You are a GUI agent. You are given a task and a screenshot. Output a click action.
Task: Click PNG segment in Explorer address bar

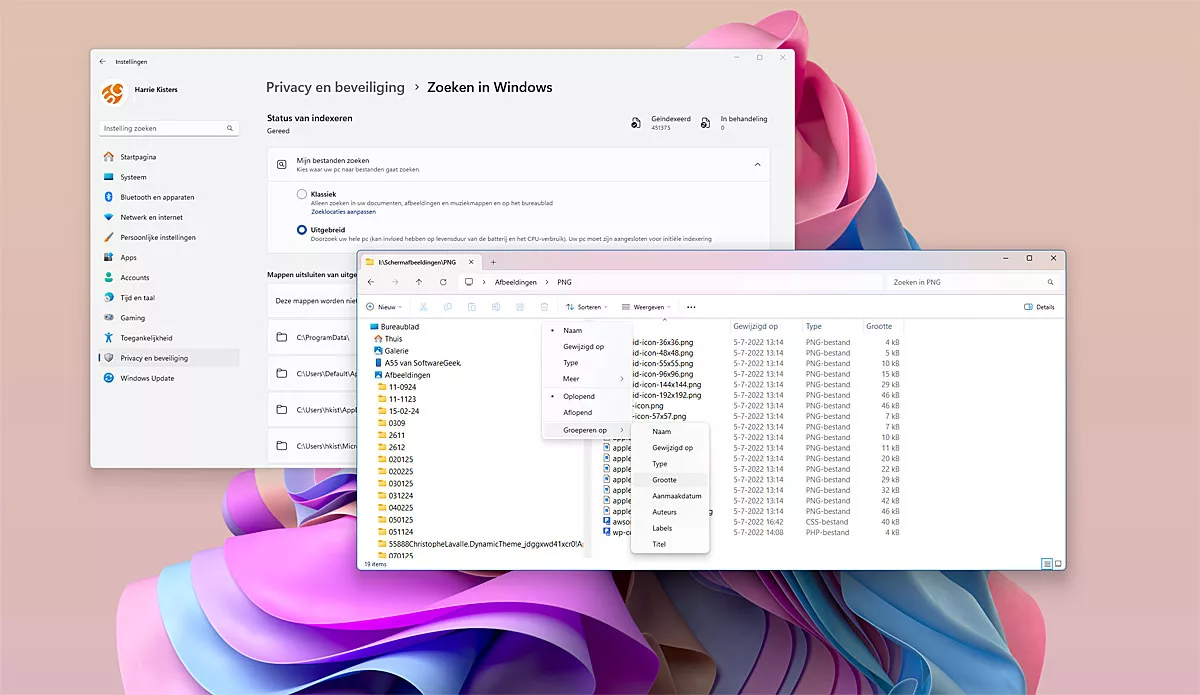click(564, 282)
